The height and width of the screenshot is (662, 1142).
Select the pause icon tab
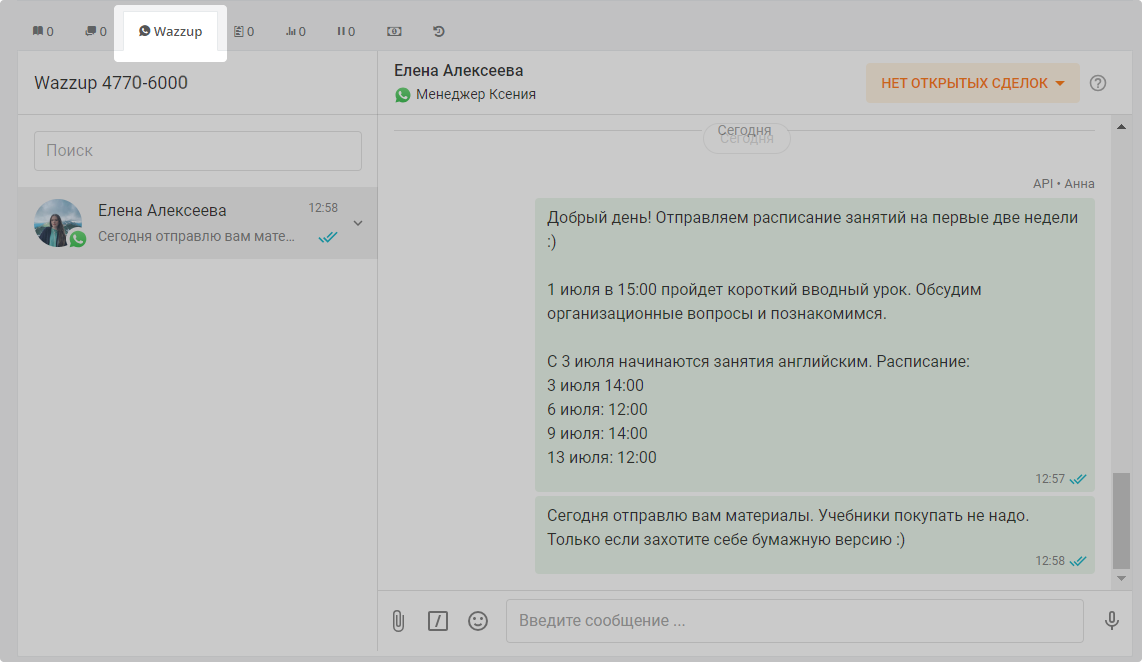point(346,31)
